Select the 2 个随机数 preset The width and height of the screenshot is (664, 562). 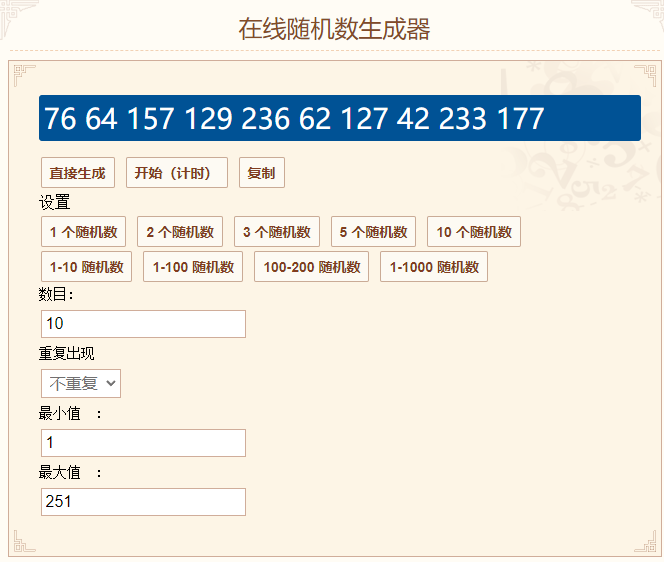pos(180,232)
